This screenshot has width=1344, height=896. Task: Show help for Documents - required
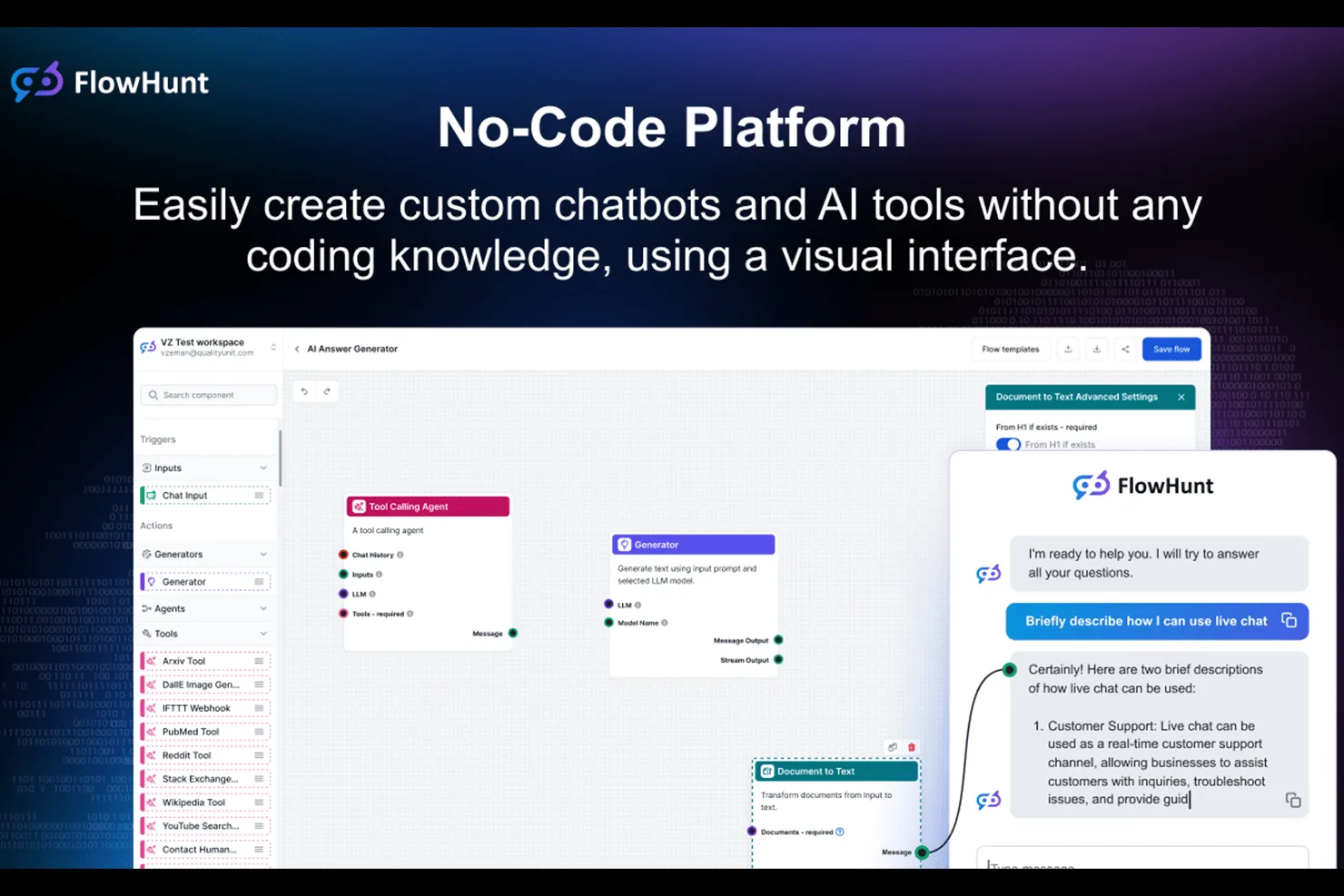click(x=840, y=832)
